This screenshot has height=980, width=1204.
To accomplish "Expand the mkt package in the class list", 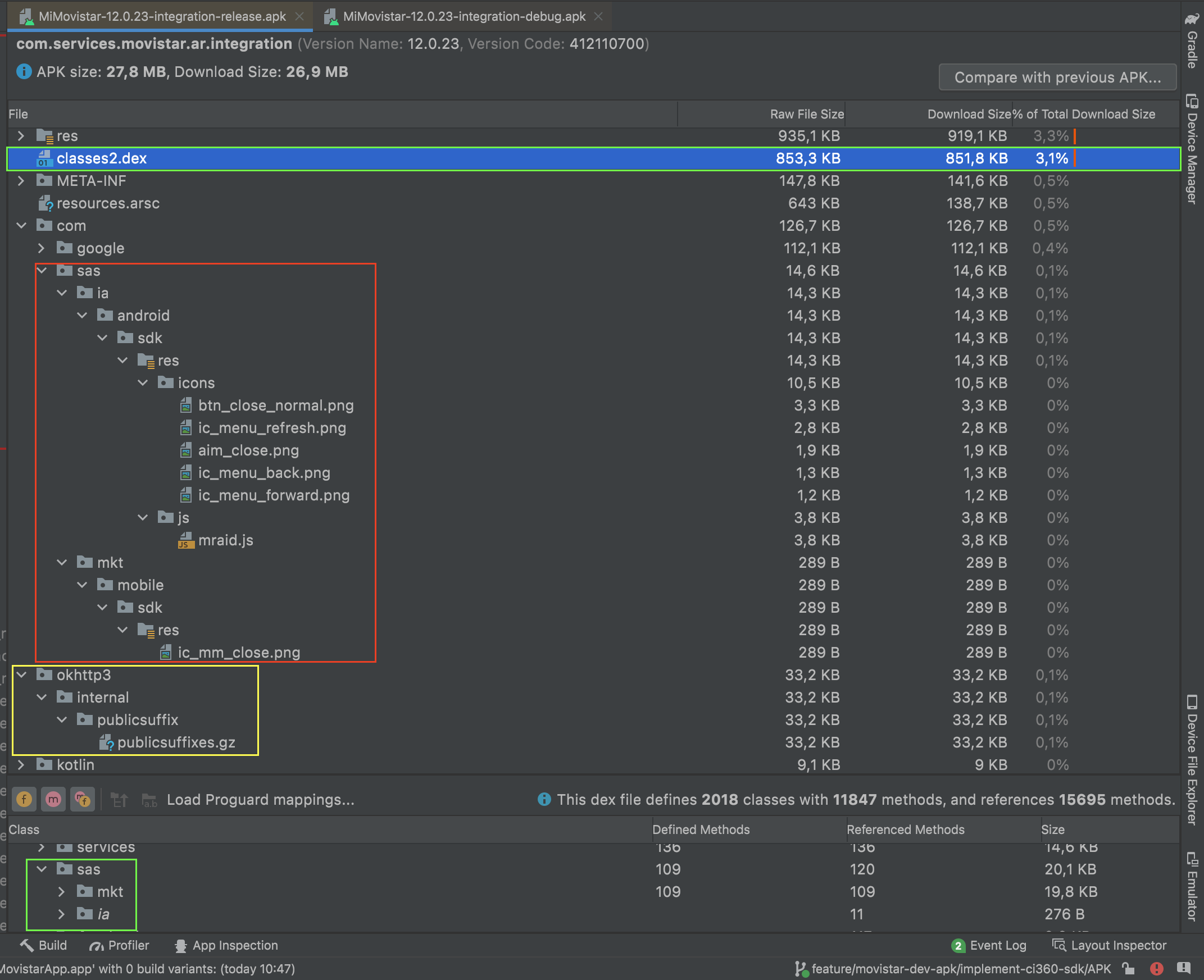I will 62,891.
